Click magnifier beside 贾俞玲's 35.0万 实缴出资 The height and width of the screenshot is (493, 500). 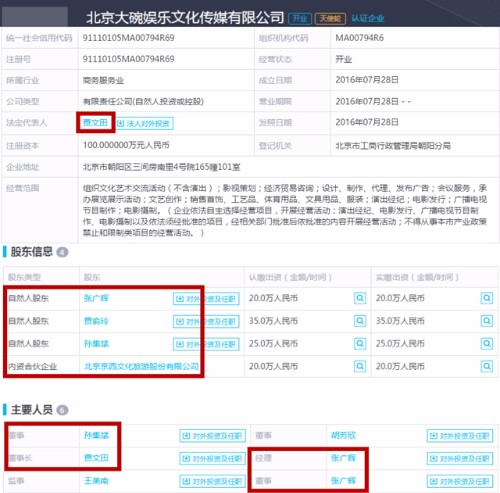[487, 321]
